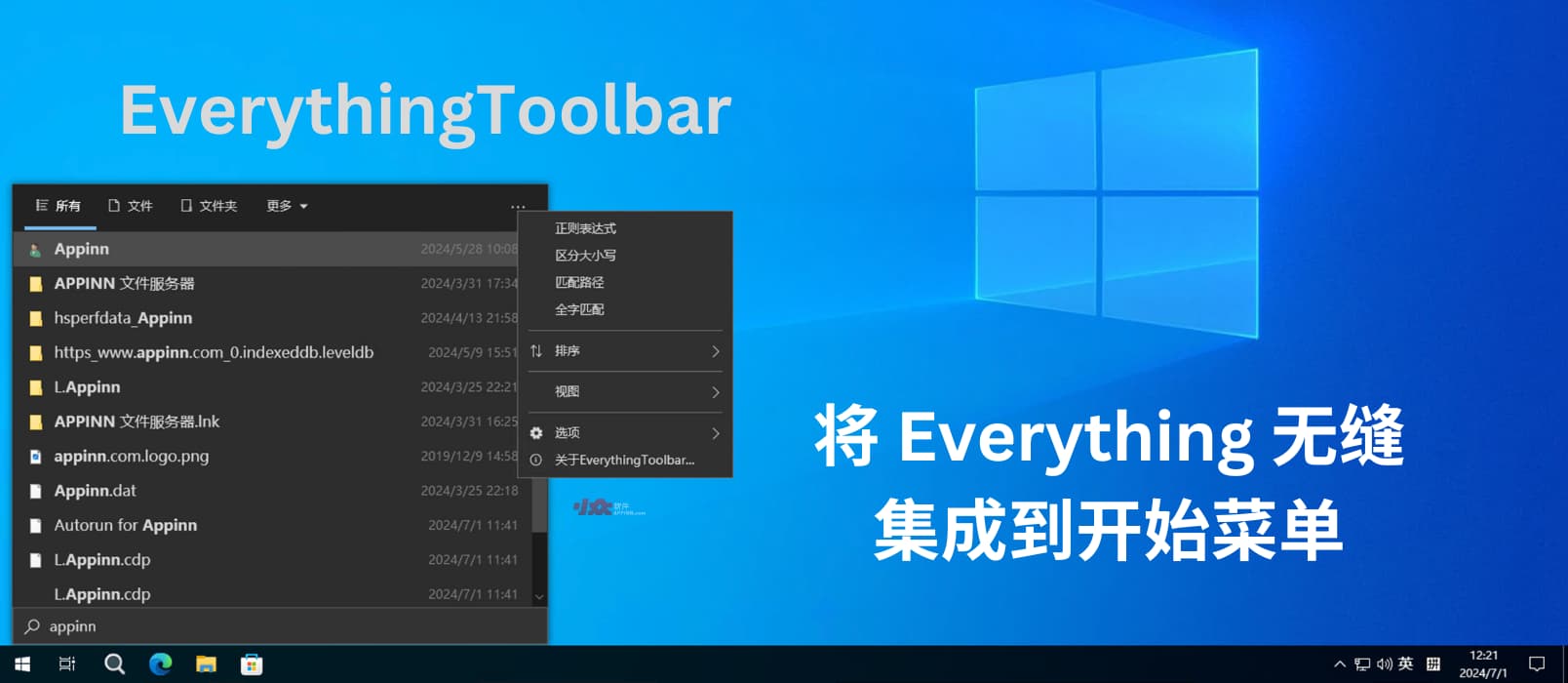This screenshot has height=683, width=1568.
Task: Launch Microsoft Edge from taskbar
Action: tap(160, 664)
